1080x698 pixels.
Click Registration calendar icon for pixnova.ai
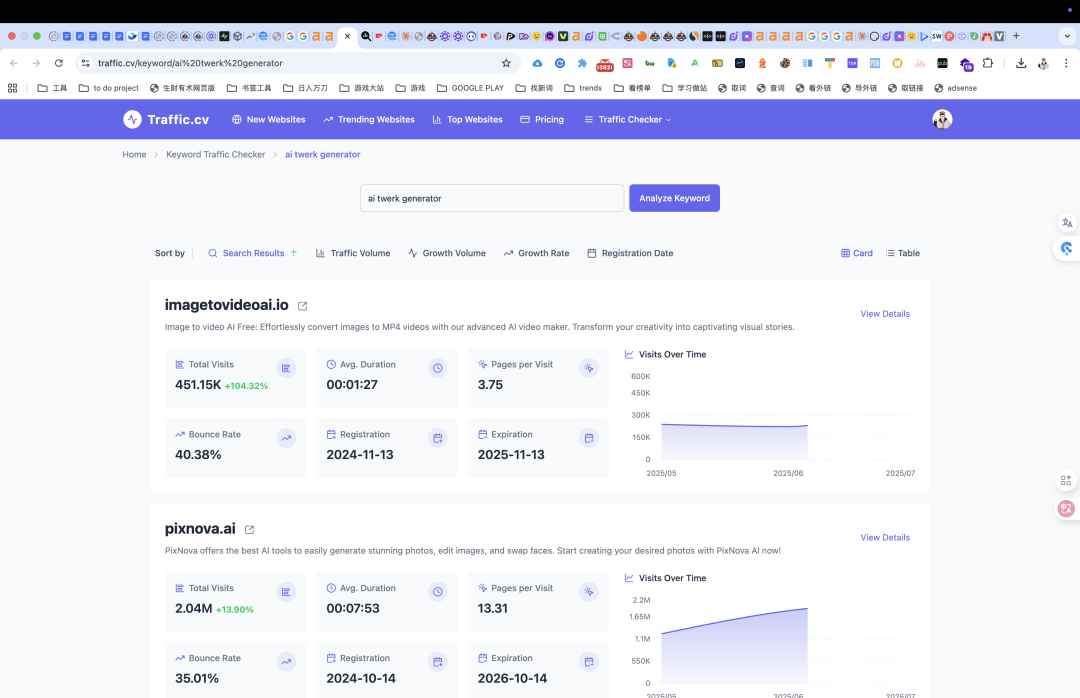pyautogui.click(x=437, y=662)
